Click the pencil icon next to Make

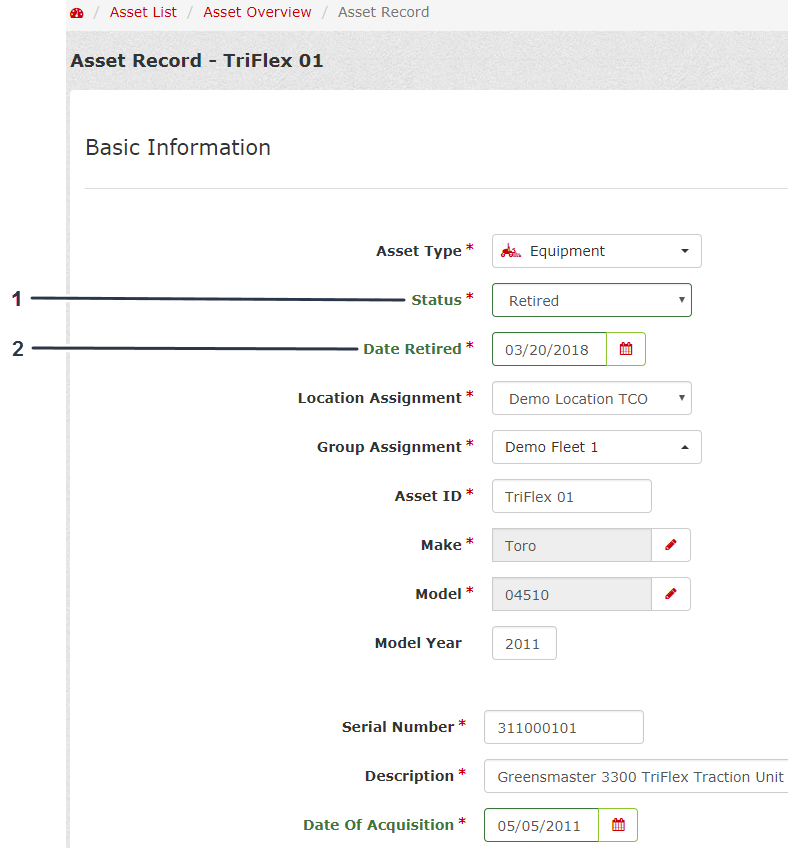(671, 545)
